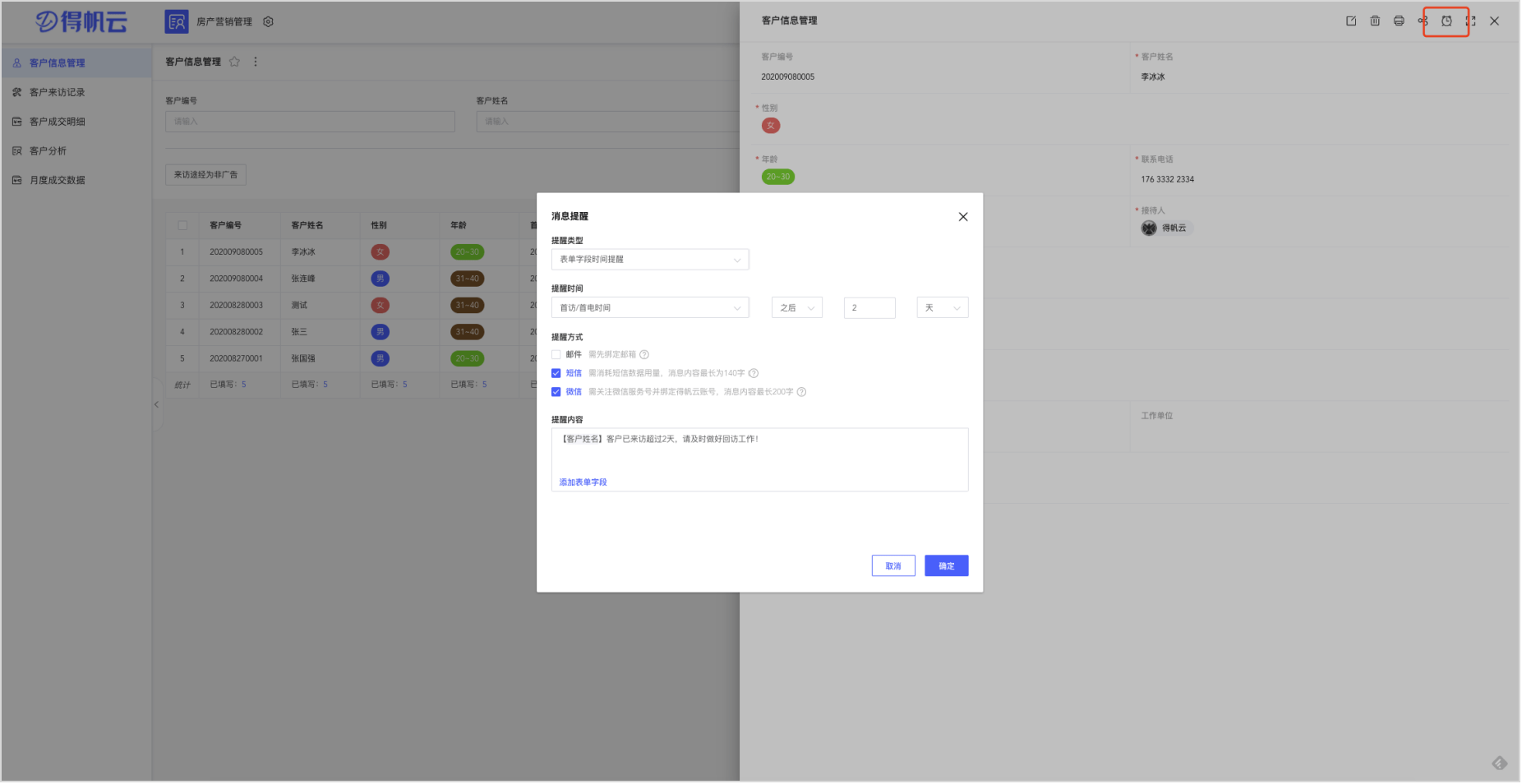Click customer number 202008270001 in the table
The height and width of the screenshot is (784, 1522).
(237, 359)
